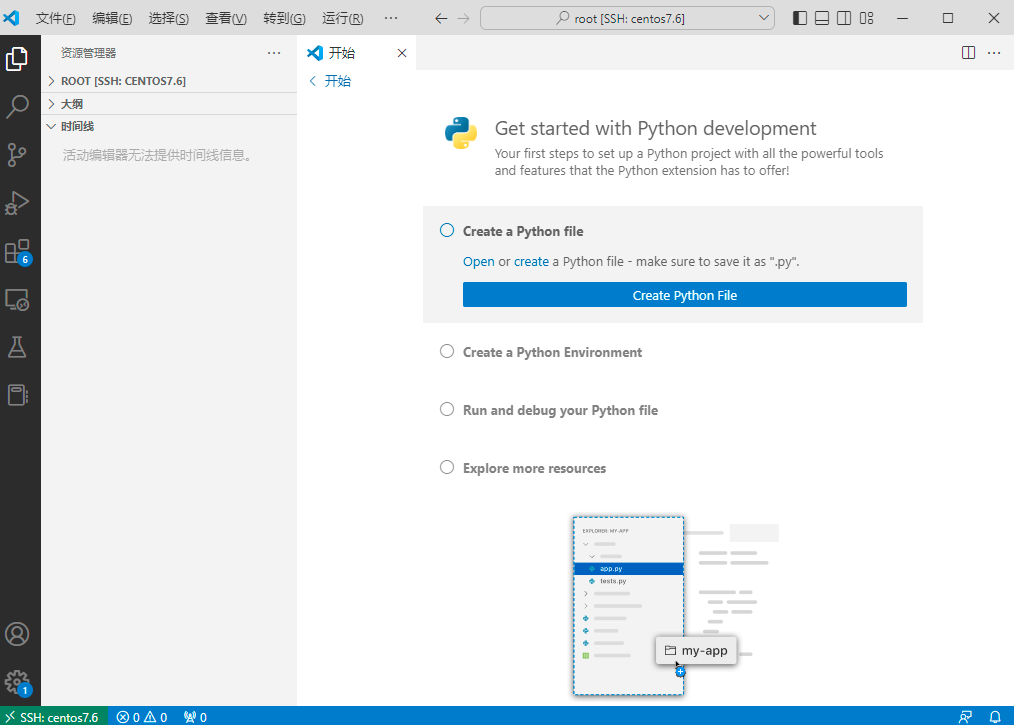Open the 转到(G) menu
The height and width of the screenshot is (725, 1014).
[285, 18]
